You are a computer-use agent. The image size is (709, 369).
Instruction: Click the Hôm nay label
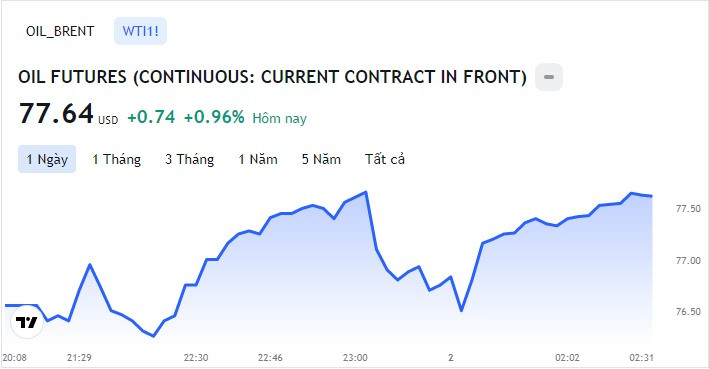(279, 118)
